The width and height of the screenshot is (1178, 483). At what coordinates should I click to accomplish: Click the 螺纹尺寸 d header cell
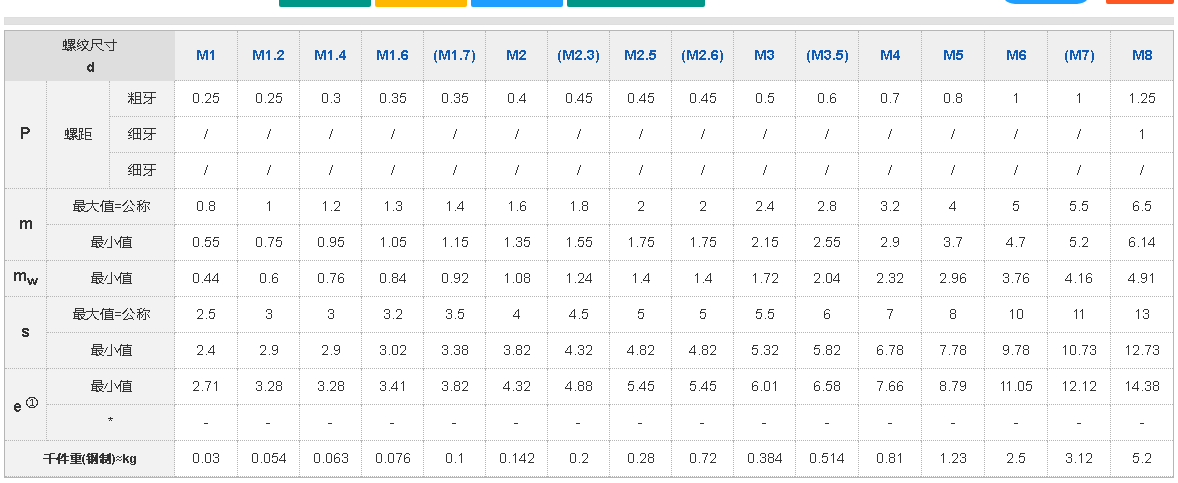point(90,56)
